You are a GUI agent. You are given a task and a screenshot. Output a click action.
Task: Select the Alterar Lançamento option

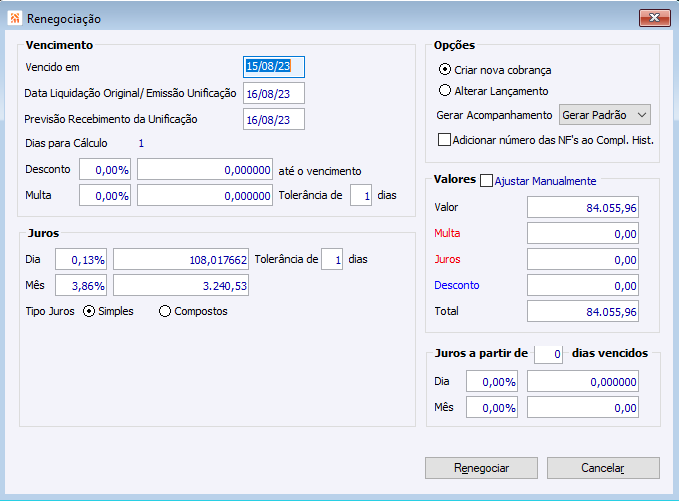pos(445,91)
